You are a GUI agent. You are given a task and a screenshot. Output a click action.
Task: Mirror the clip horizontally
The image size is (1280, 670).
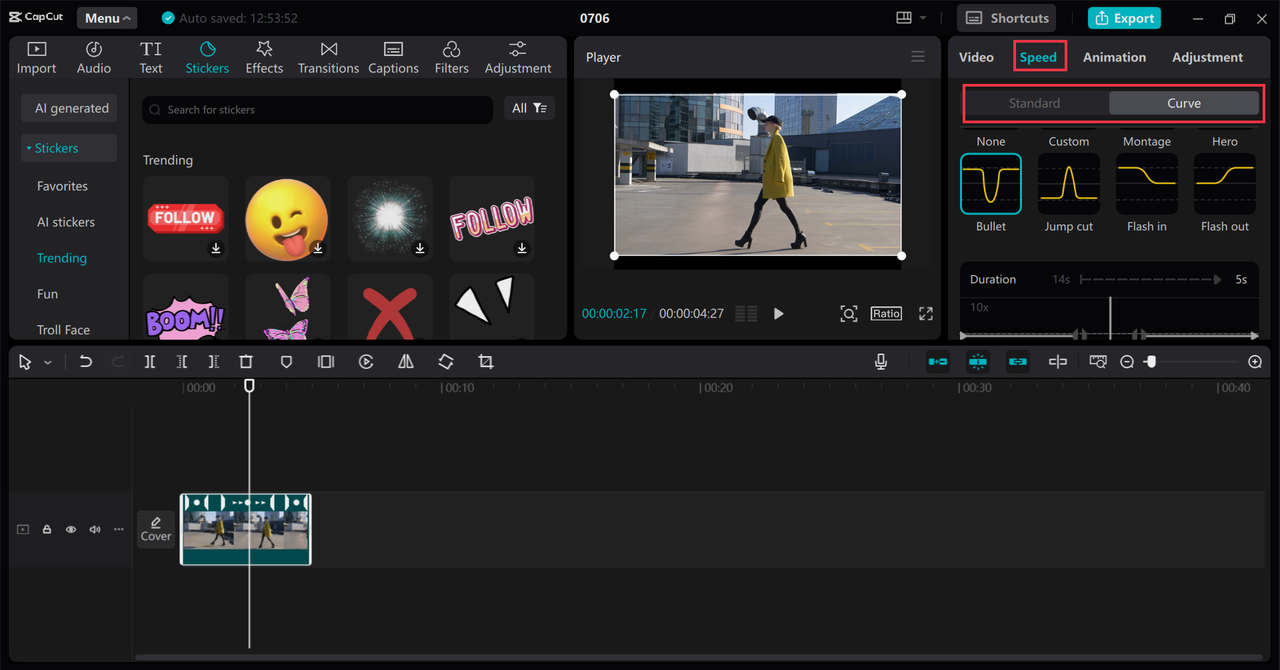tap(406, 362)
